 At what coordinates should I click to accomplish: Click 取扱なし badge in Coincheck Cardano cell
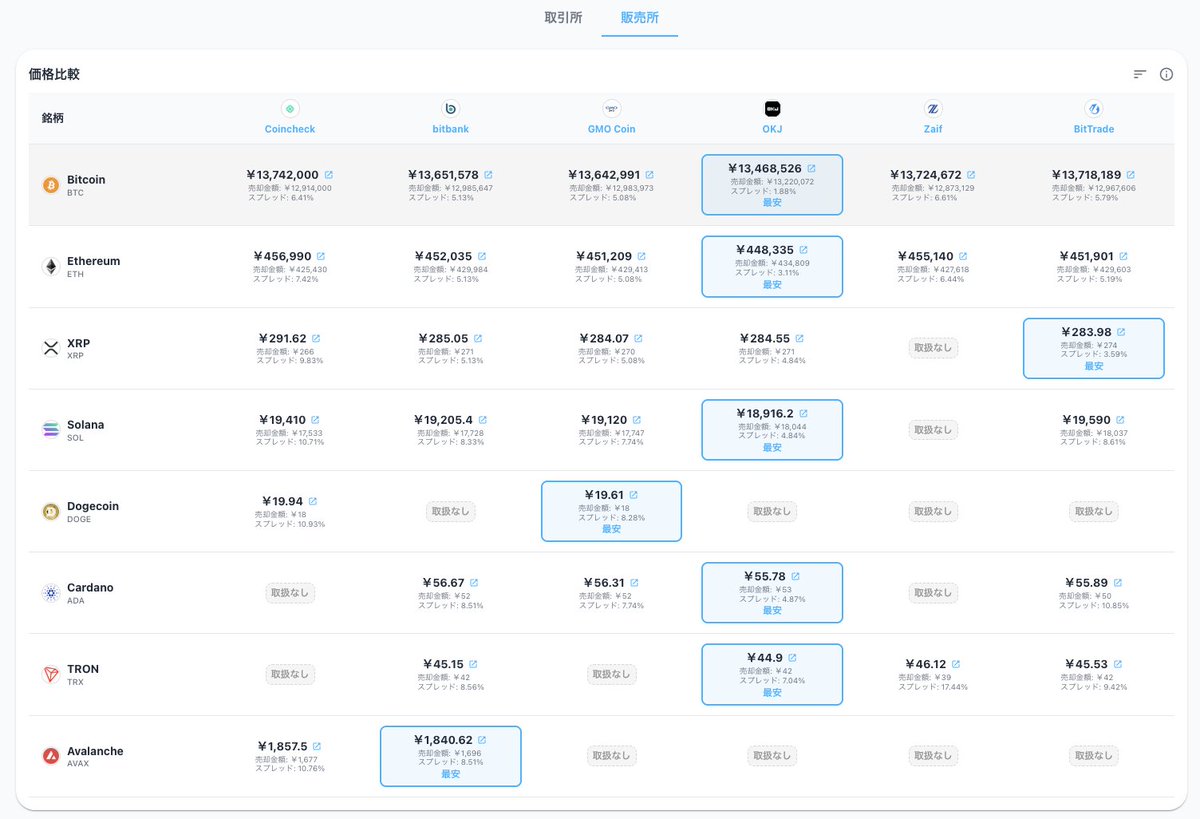click(x=290, y=593)
